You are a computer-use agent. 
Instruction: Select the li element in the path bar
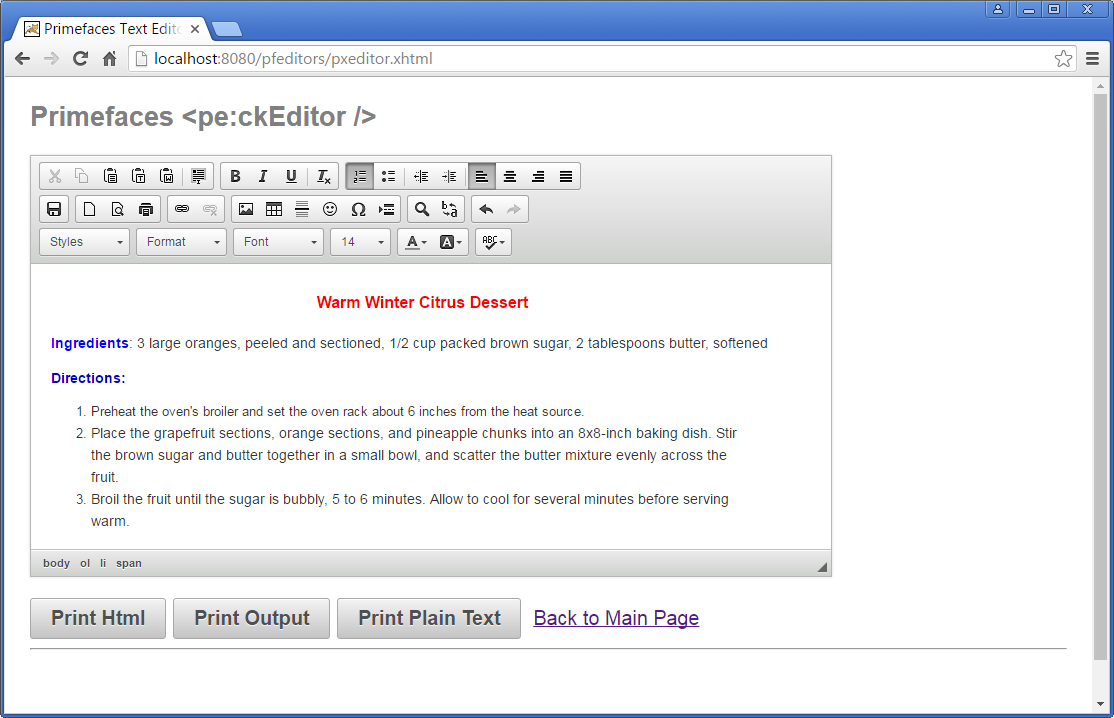[103, 563]
